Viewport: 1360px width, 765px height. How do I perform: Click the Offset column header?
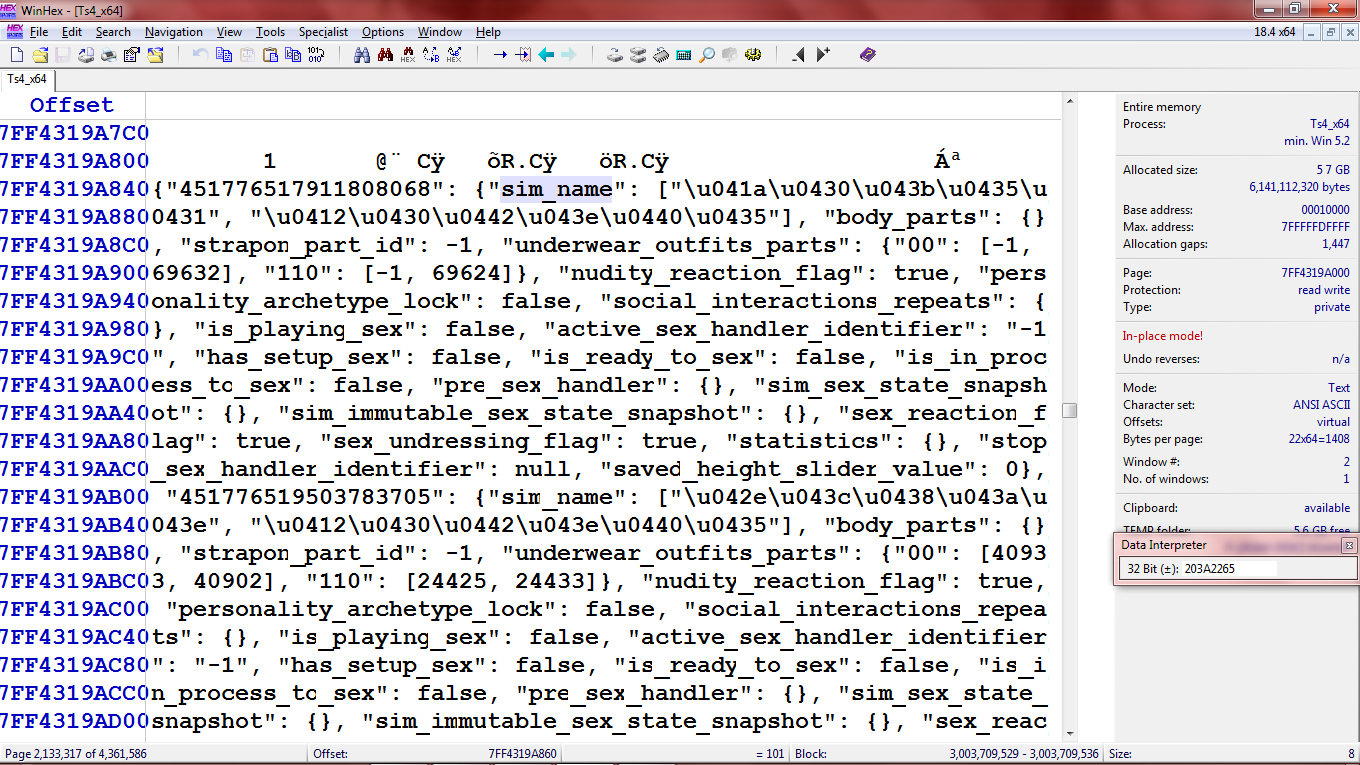tap(72, 105)
